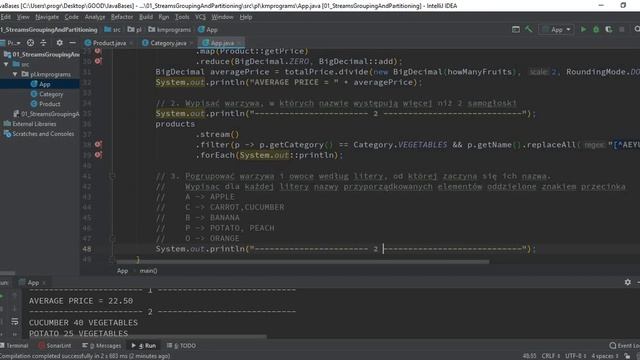
Task: Open the SonarLint tool window
Action: click(x=55, y=346)
